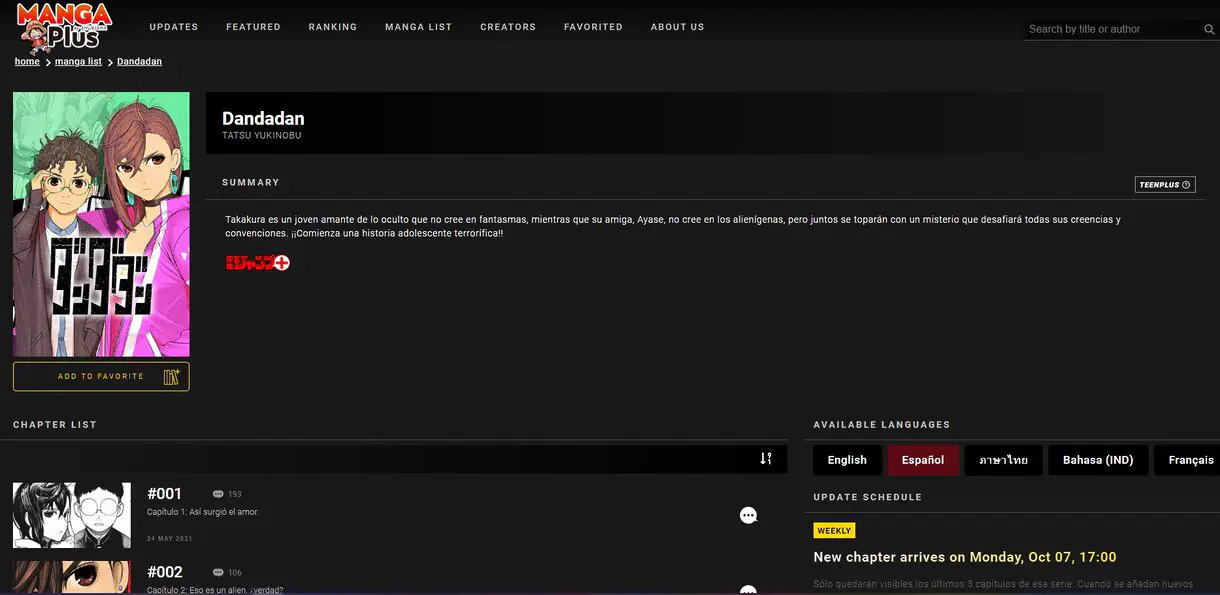Screen dimensions: 1220x595
Task: Click comment count icon showing 193
Action: tap(218, 494)
